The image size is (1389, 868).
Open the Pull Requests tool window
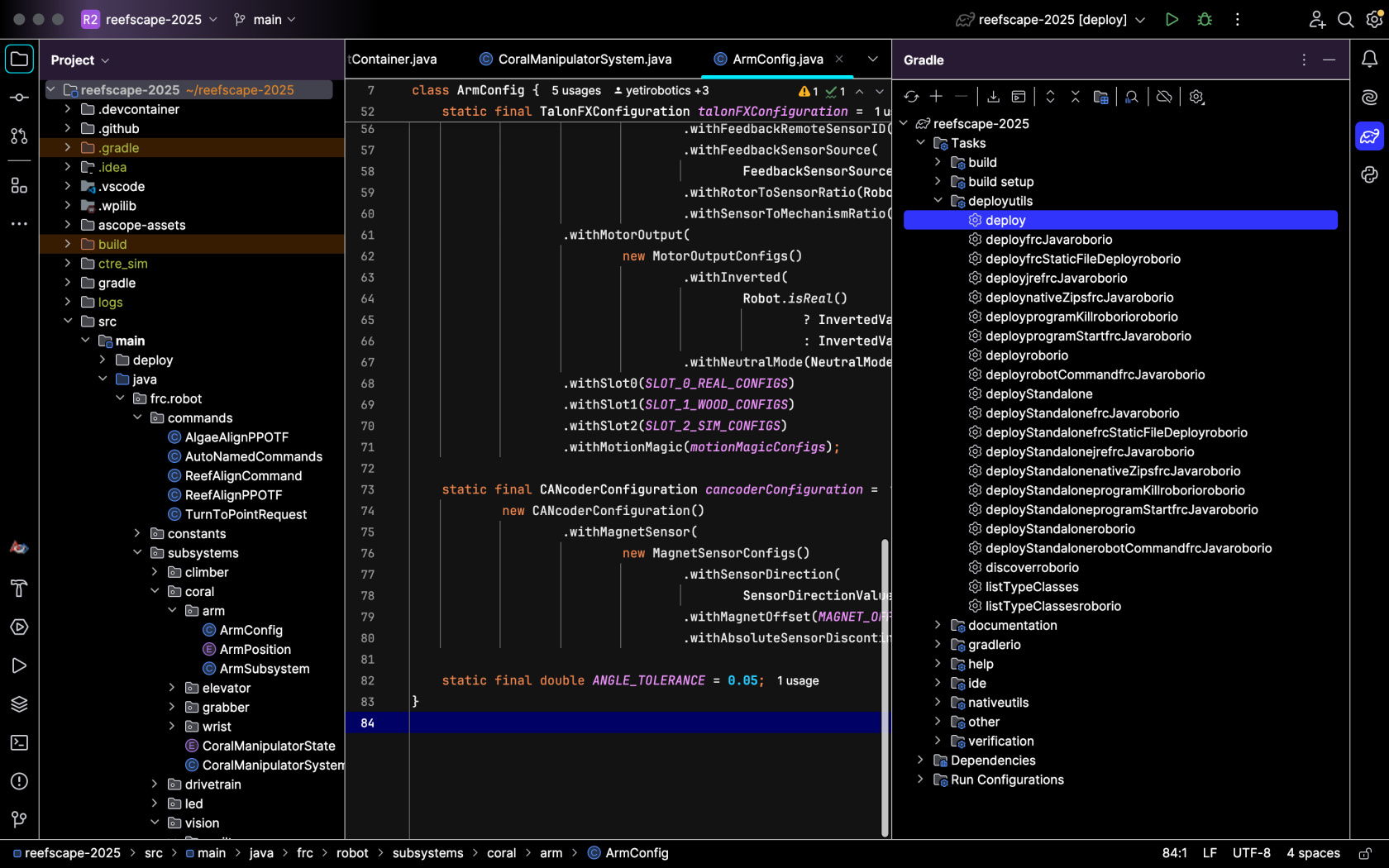click(x=19, y=136)
